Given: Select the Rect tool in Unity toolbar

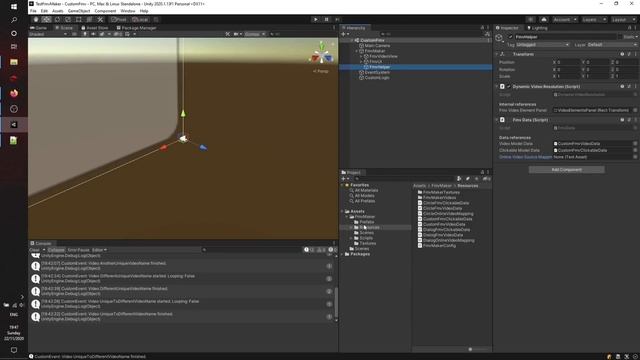Looking at the screenshot, I should click(78, 20).
